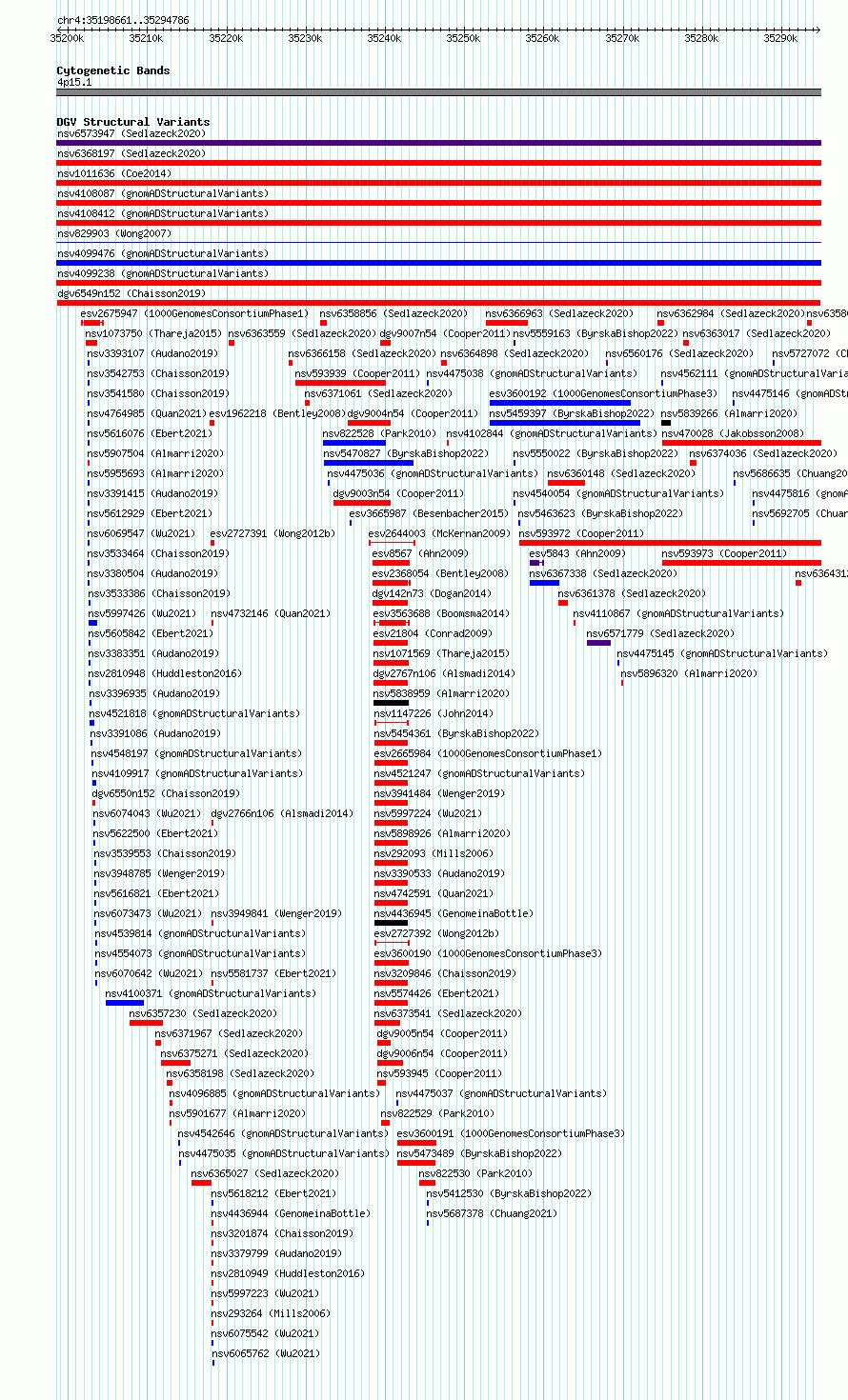
Task: Open nsv6368197 (Sedlazeck2020) variant
Action: tap(131, 153)
